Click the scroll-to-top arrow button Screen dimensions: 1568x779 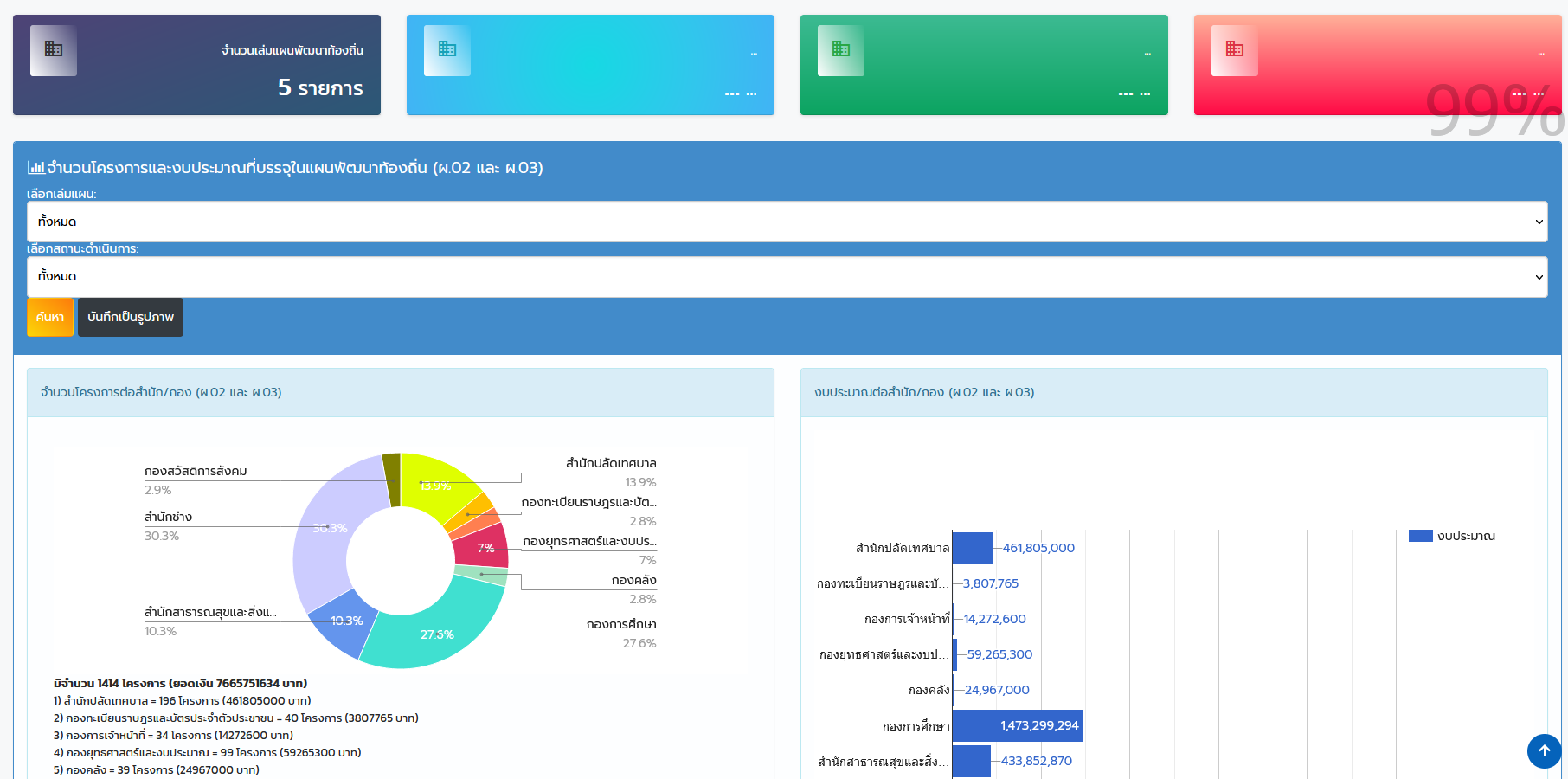pos(1544,751)
